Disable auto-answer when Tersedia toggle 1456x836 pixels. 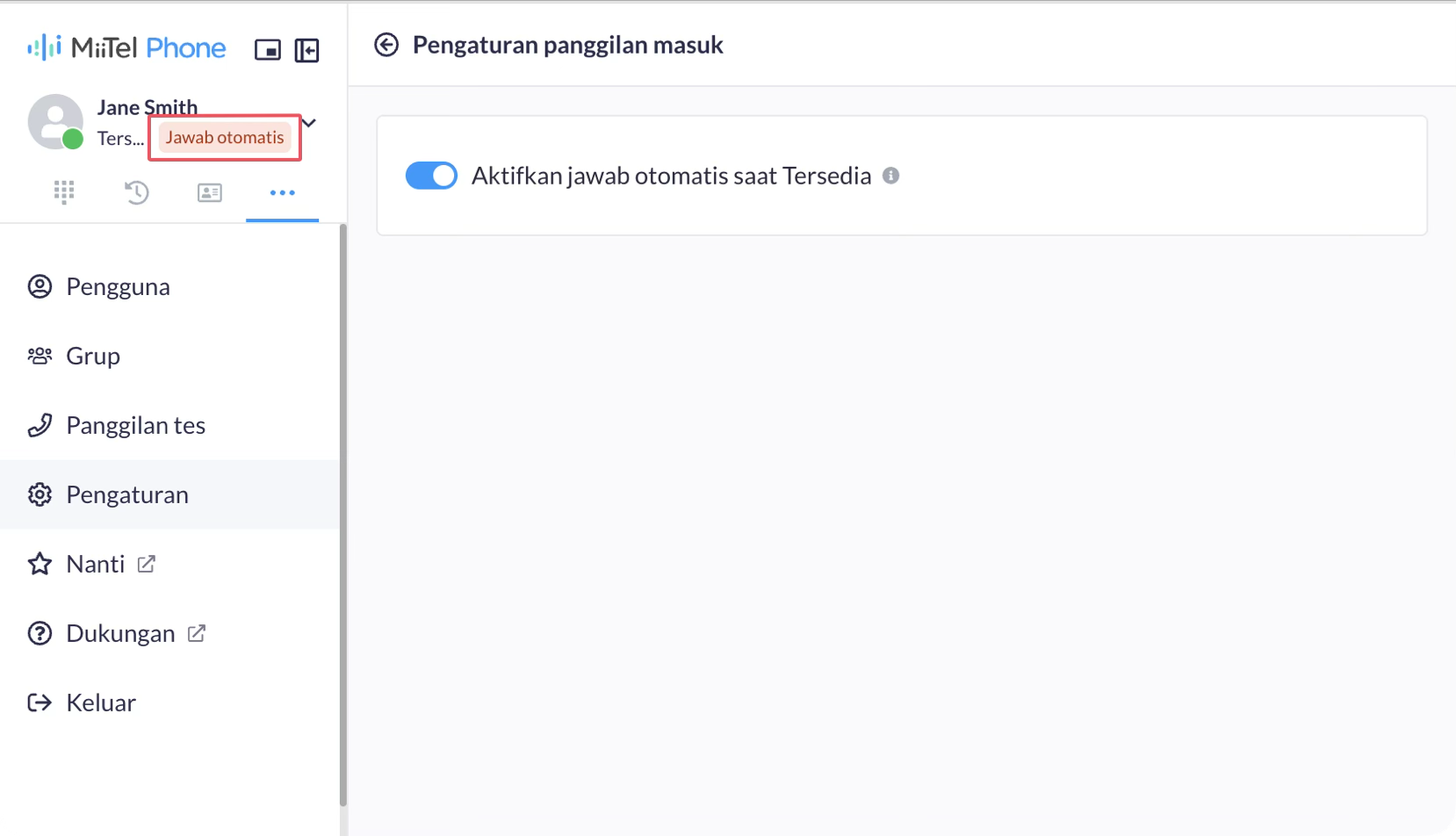point(431,176)
